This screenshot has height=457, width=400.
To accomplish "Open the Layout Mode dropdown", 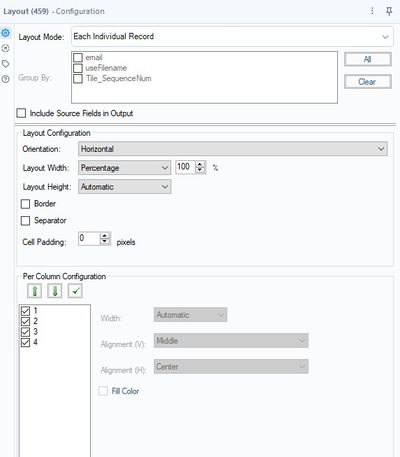I will [x=232, y=36].
